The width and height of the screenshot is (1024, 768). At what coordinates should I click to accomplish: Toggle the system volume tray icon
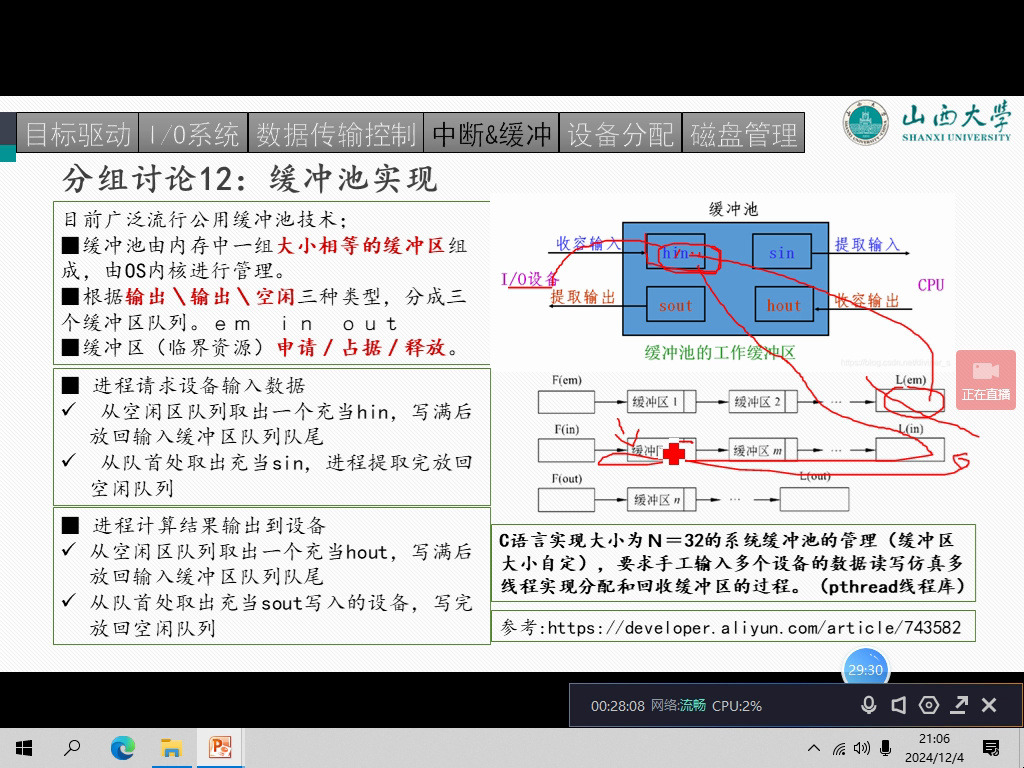(862, 747)
